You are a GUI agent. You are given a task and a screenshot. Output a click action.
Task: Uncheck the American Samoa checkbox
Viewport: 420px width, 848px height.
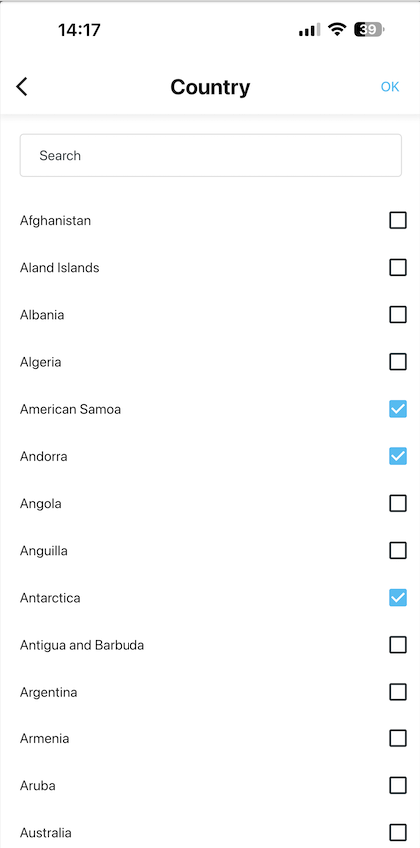tap(398, 409)
